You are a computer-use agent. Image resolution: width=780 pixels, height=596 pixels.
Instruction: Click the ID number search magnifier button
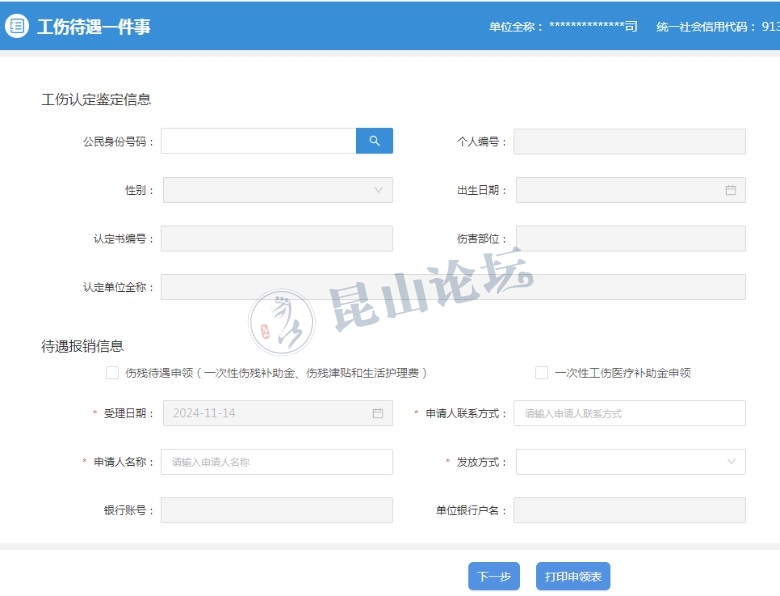tap(374, 141)
